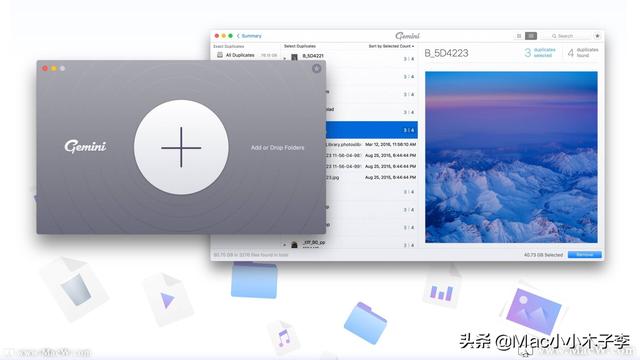This screenshot has width=640, height=360.
Task: Expand the _IXF_90_pp duplicate group
Action: [x=285, y=245]
